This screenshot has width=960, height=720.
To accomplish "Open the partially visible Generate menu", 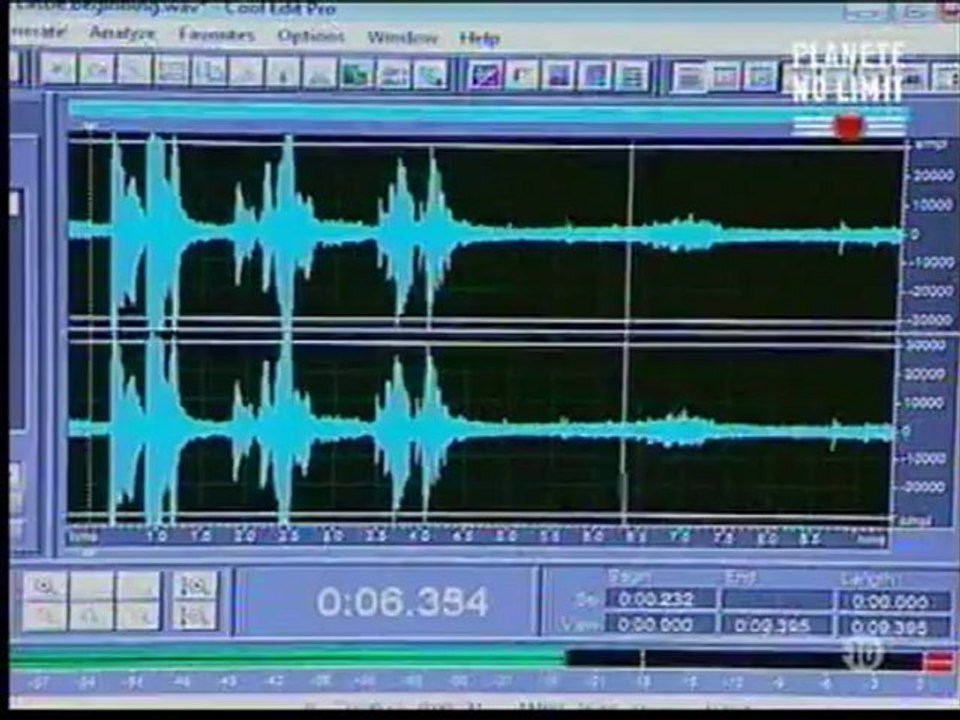I will tap(40, 32).
